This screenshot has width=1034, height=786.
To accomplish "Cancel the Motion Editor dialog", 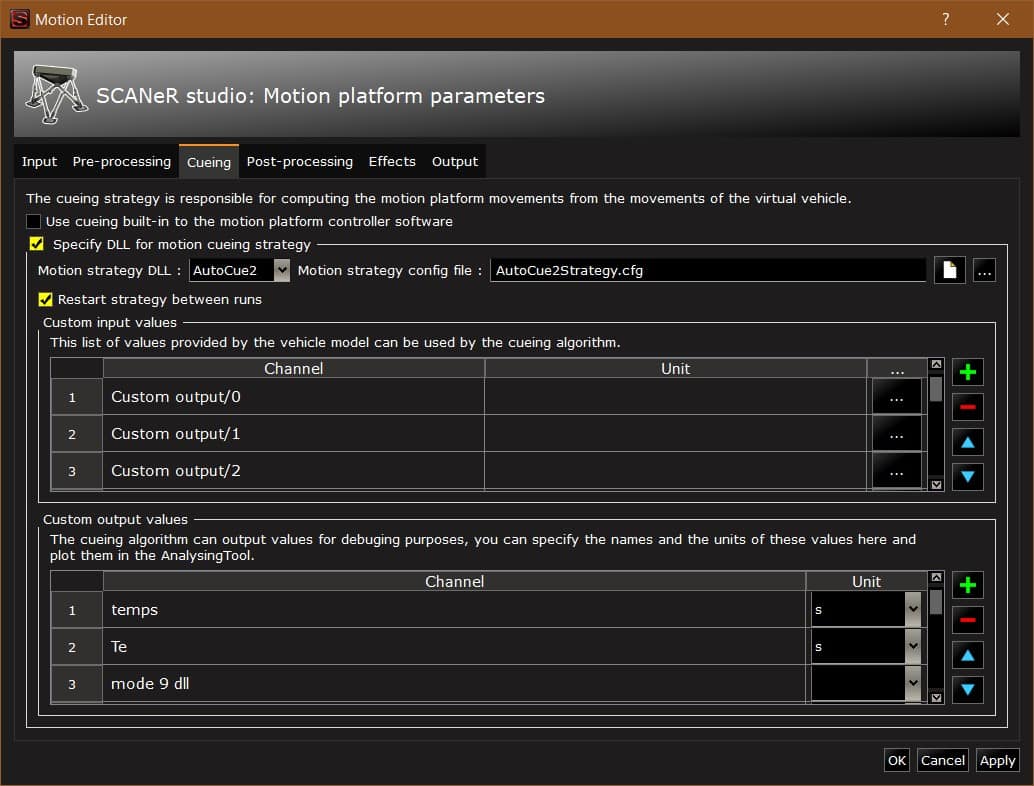I will (942, 760).
